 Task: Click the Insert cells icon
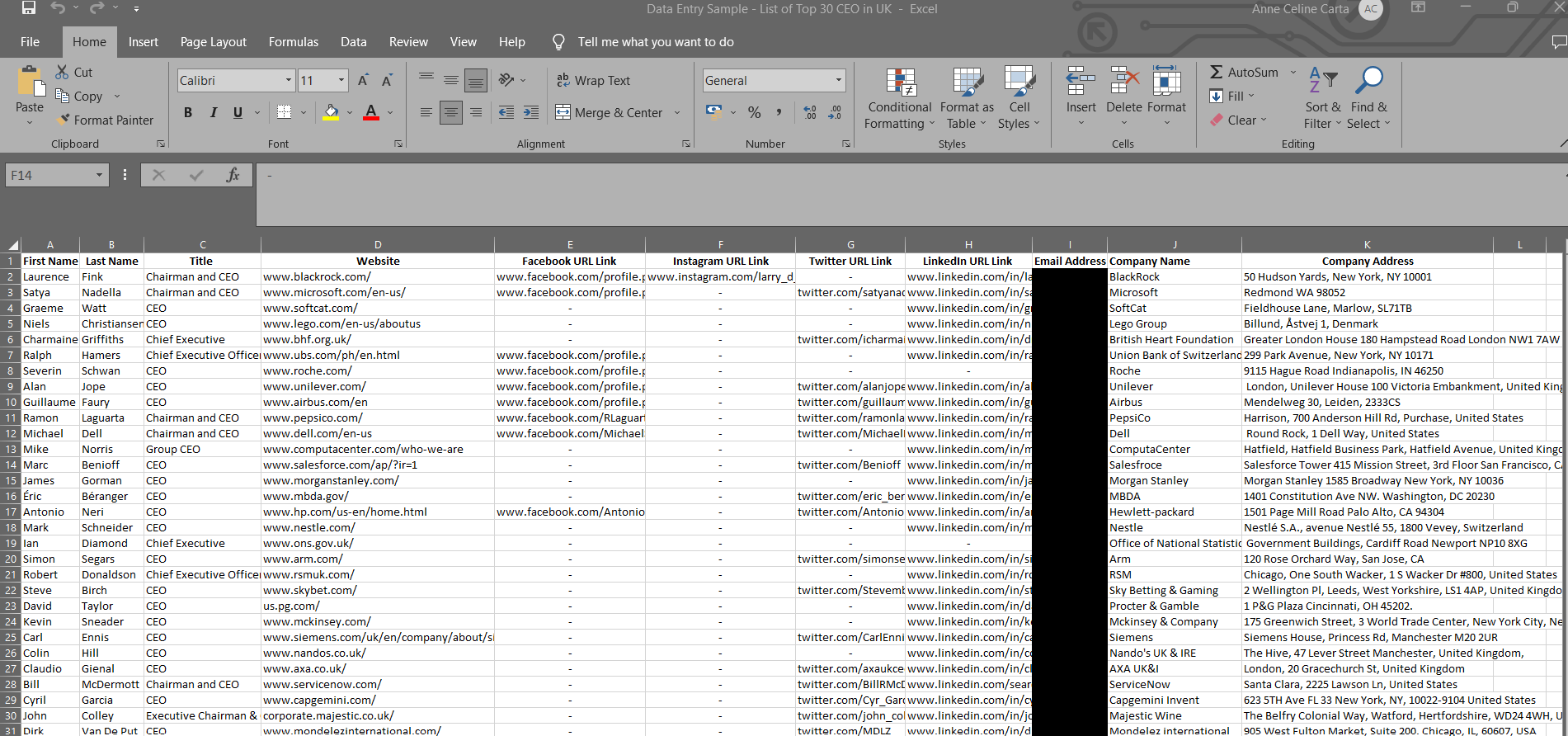(x=1081, y=81)
